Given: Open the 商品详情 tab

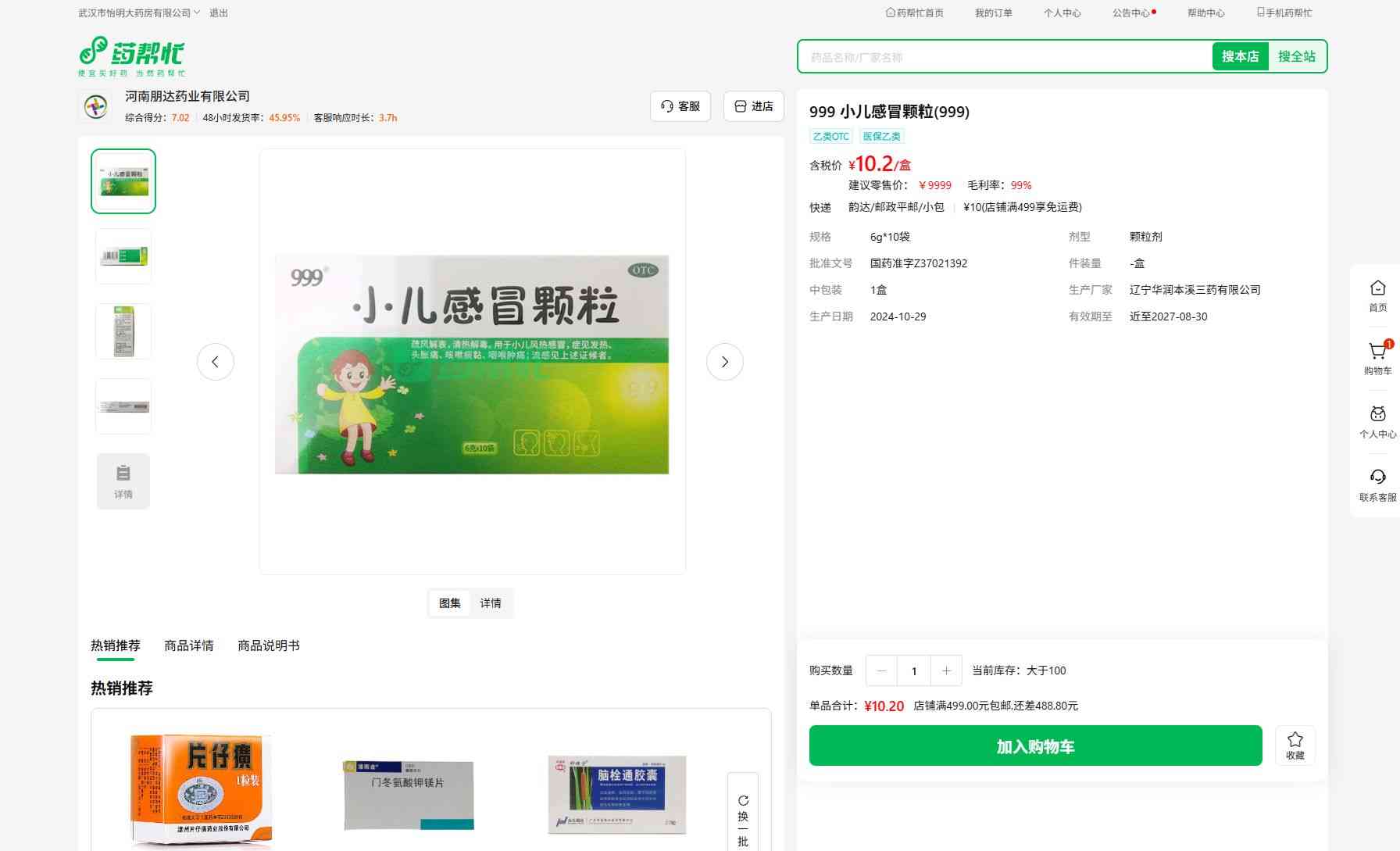Looking at the screenshot, I should 189,645.
